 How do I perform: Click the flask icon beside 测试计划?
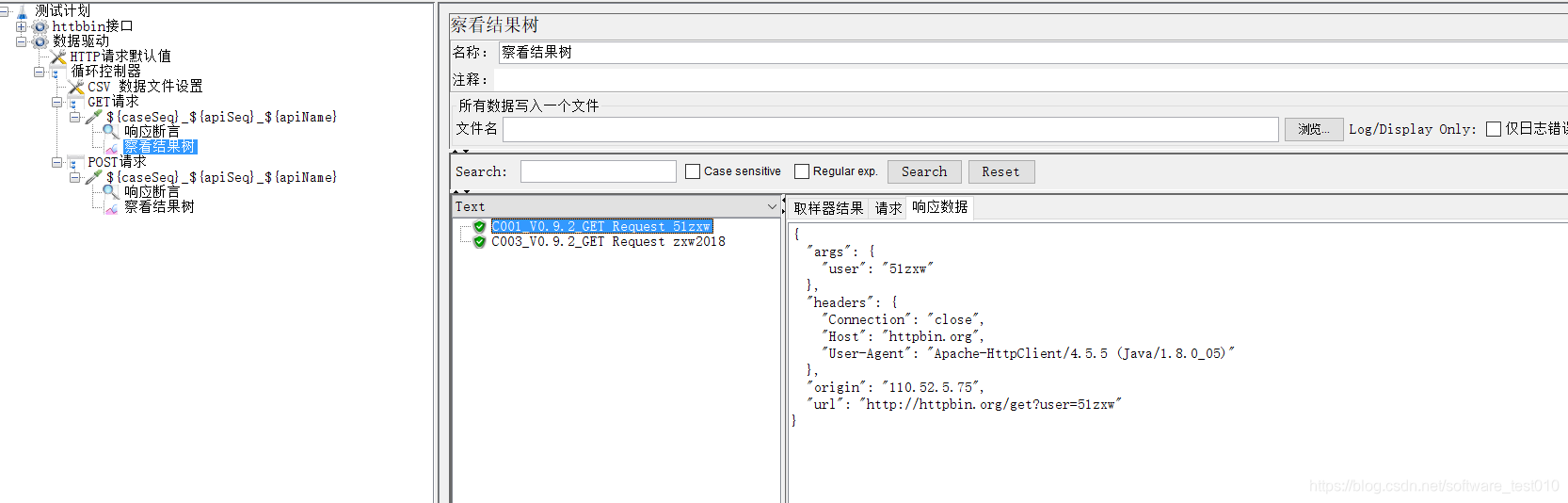coord(23,11)
